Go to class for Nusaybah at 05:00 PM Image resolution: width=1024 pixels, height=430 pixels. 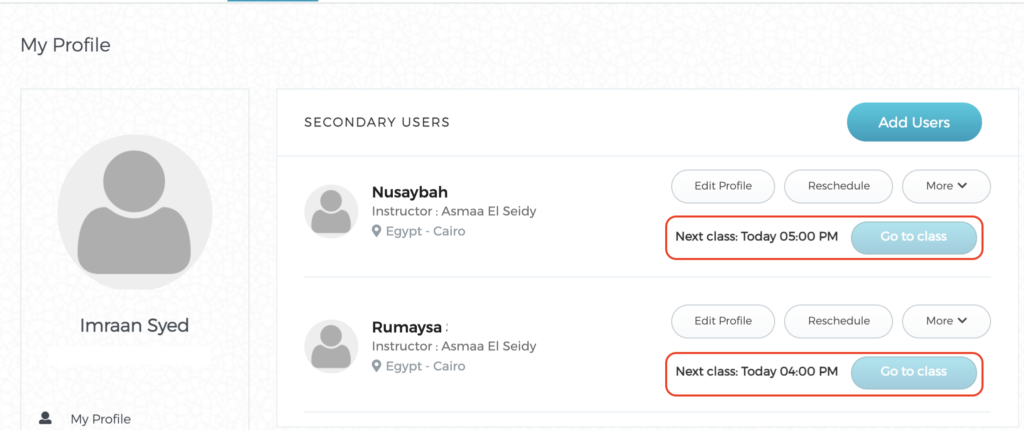tap(914, 237)
